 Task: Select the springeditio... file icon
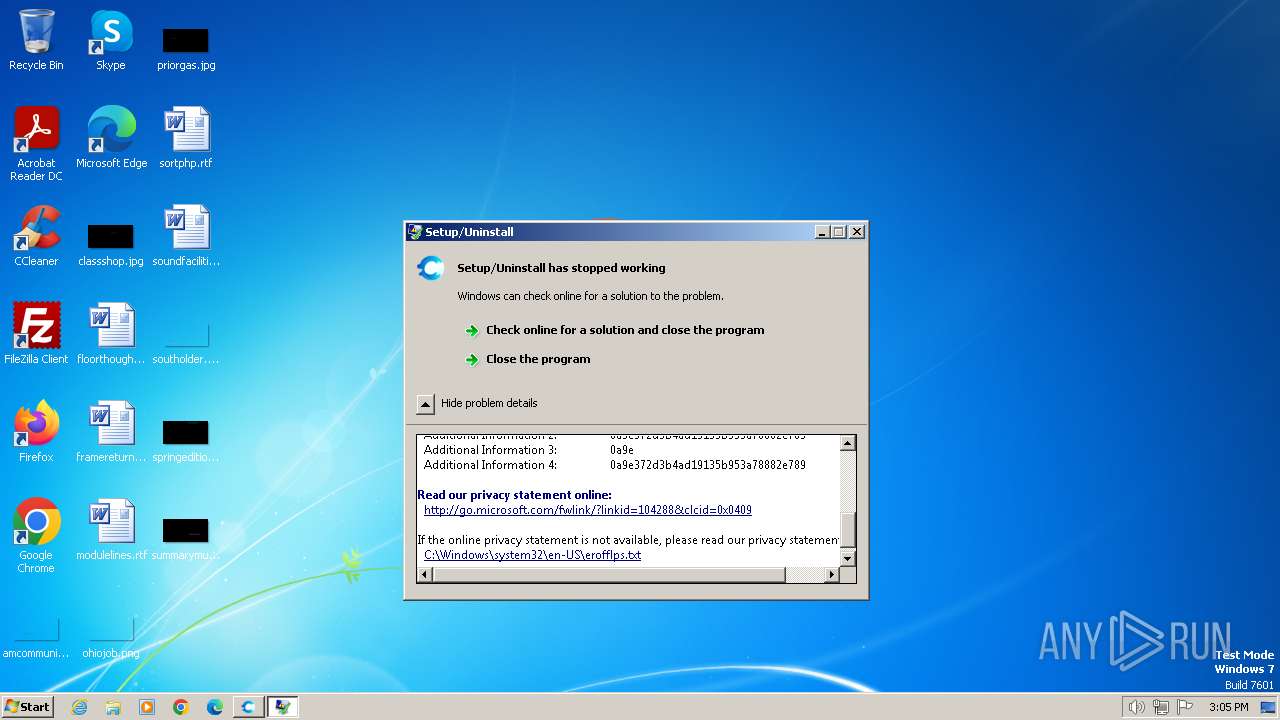(186, 439)
